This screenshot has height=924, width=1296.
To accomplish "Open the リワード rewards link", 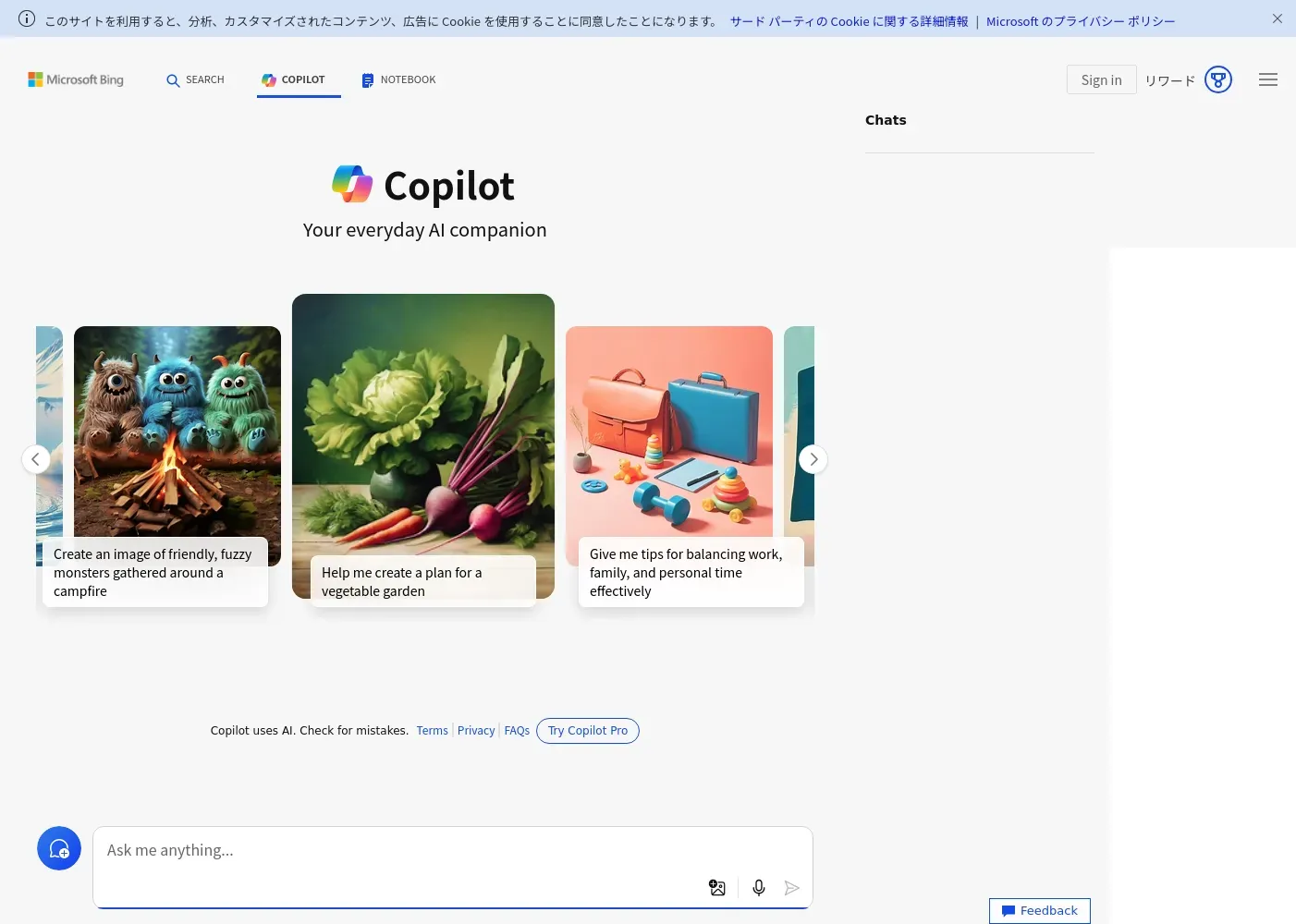I will (x=1169, y=80).
